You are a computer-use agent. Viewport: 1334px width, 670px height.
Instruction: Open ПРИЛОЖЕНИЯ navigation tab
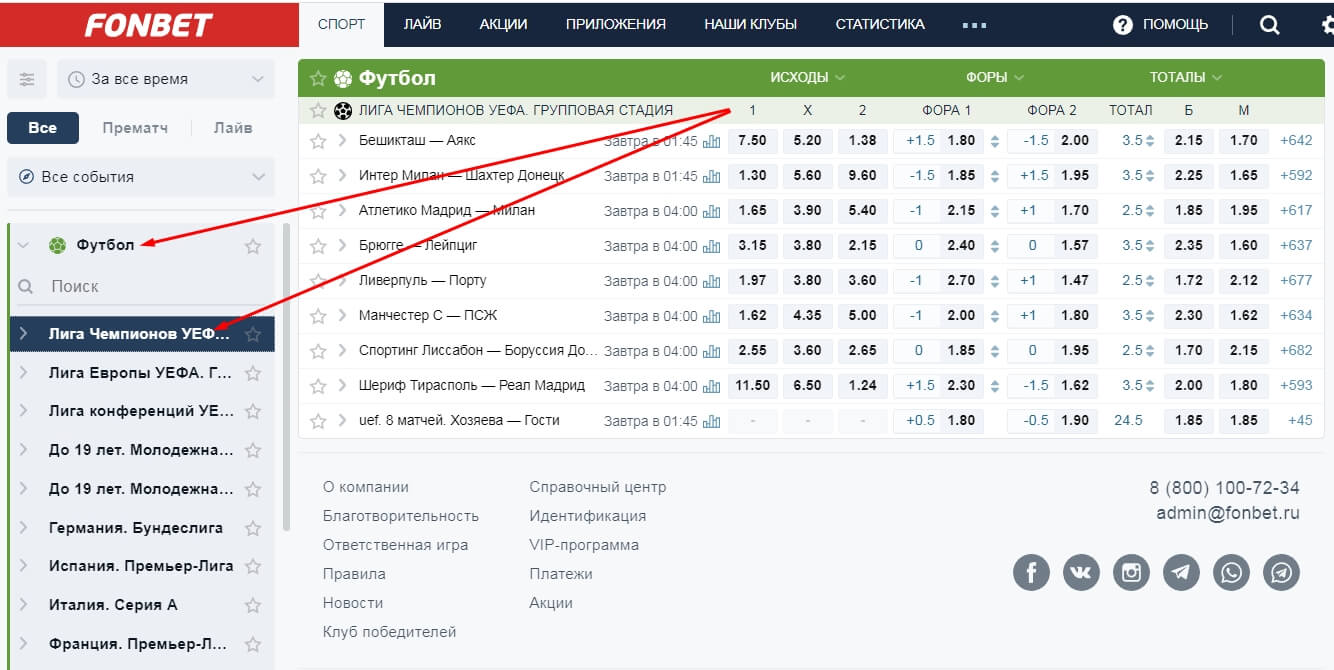tap(616, 24)
